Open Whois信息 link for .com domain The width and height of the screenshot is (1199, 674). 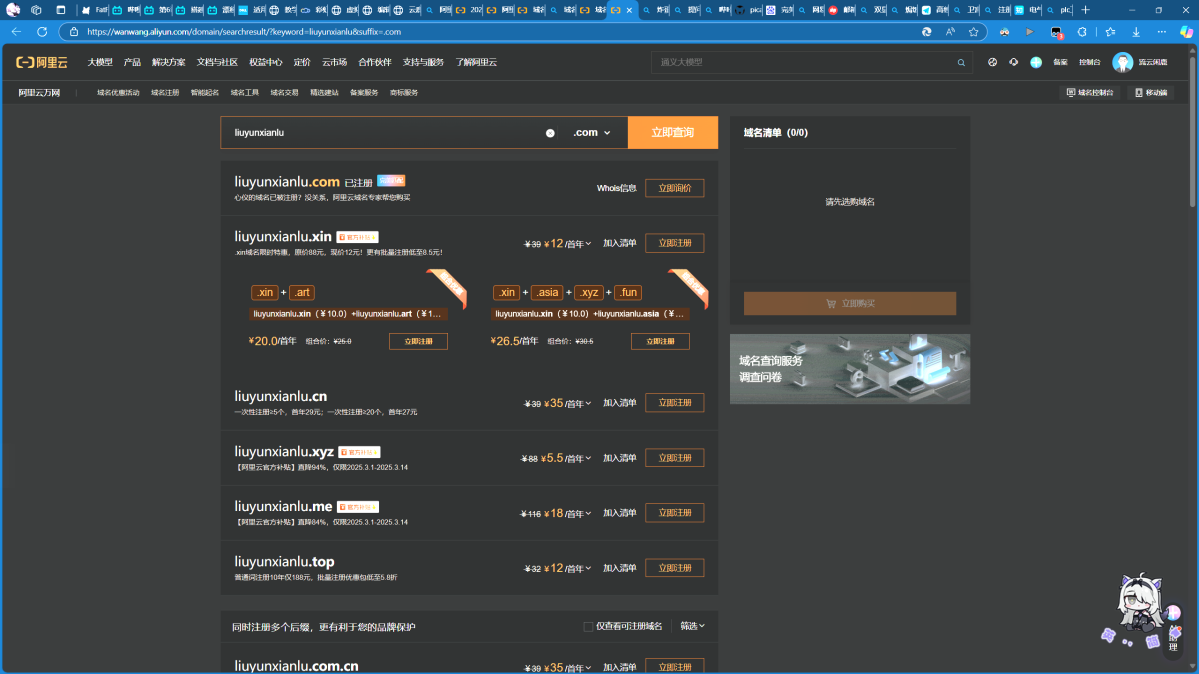616,188
